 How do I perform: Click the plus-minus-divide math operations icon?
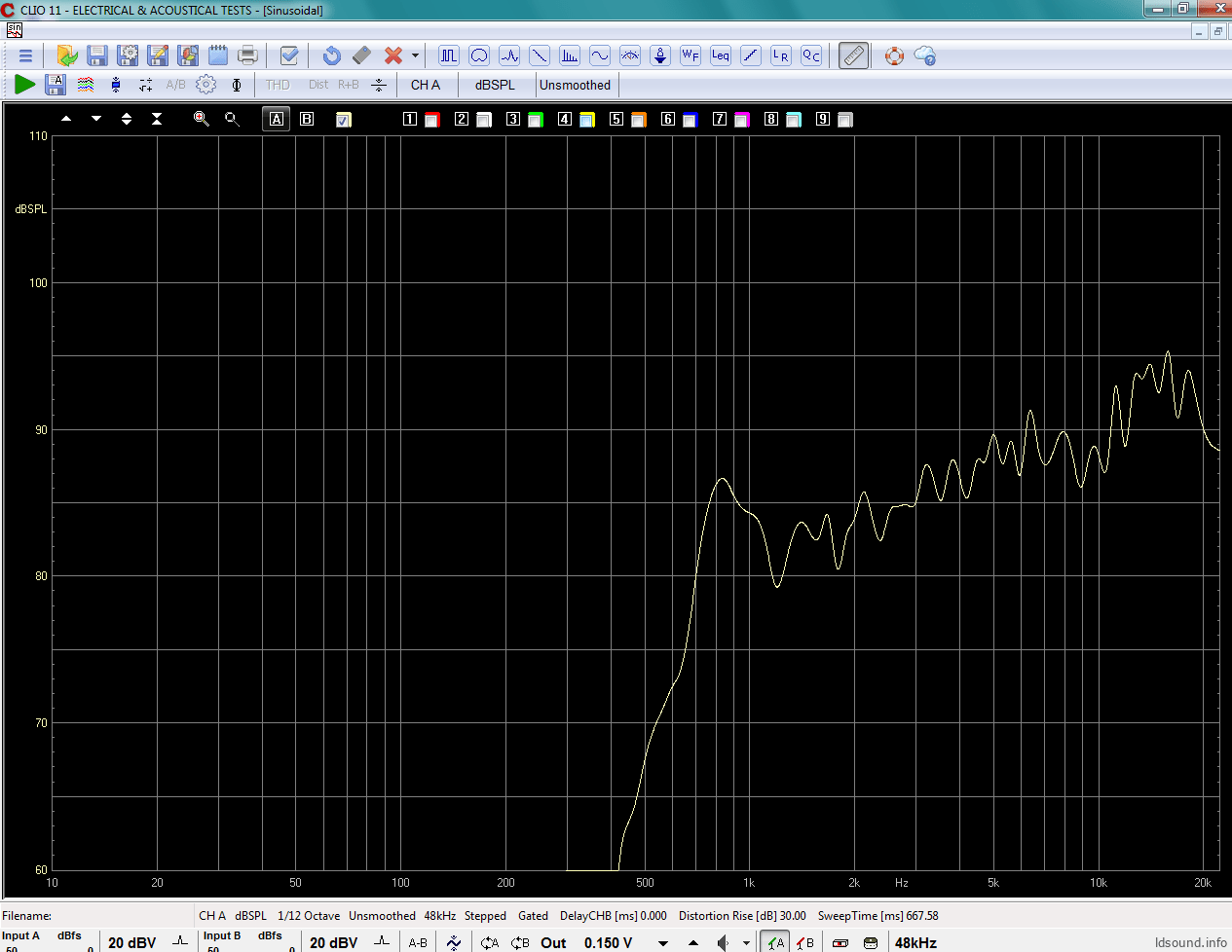146,85
